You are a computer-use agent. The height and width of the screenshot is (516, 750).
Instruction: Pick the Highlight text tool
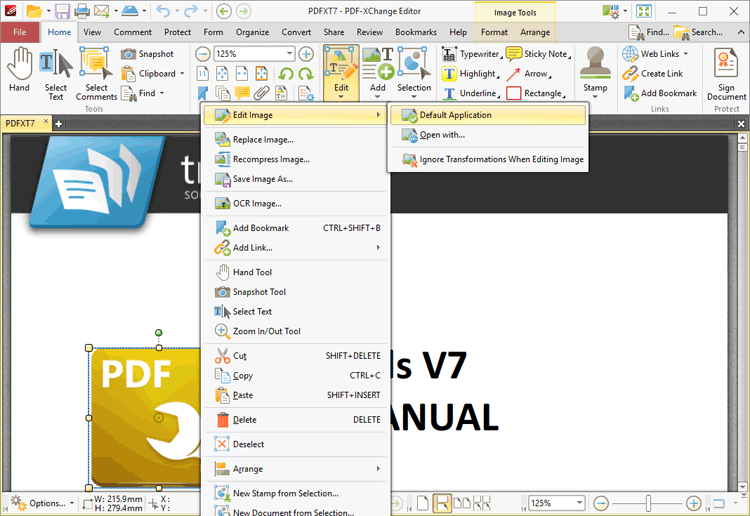(x=470, y=74)
